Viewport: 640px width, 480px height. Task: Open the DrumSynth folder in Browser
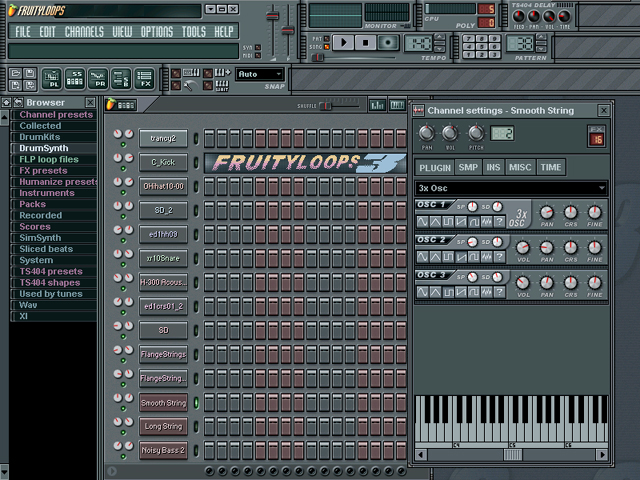coord(44,148)
